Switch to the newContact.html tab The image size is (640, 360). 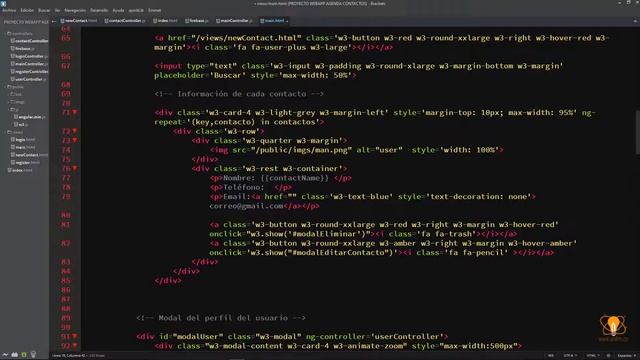coord(79,20)
